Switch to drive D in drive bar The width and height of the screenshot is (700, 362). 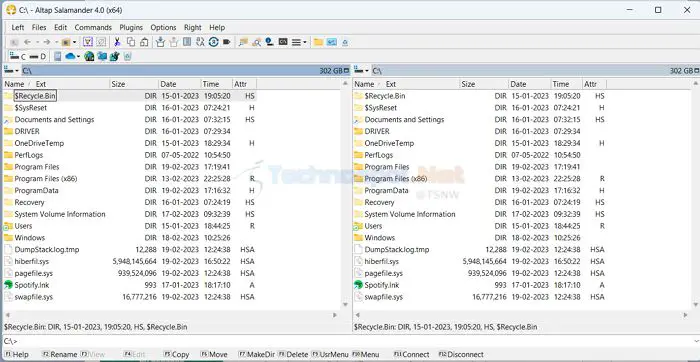click(x=38, y=56)
